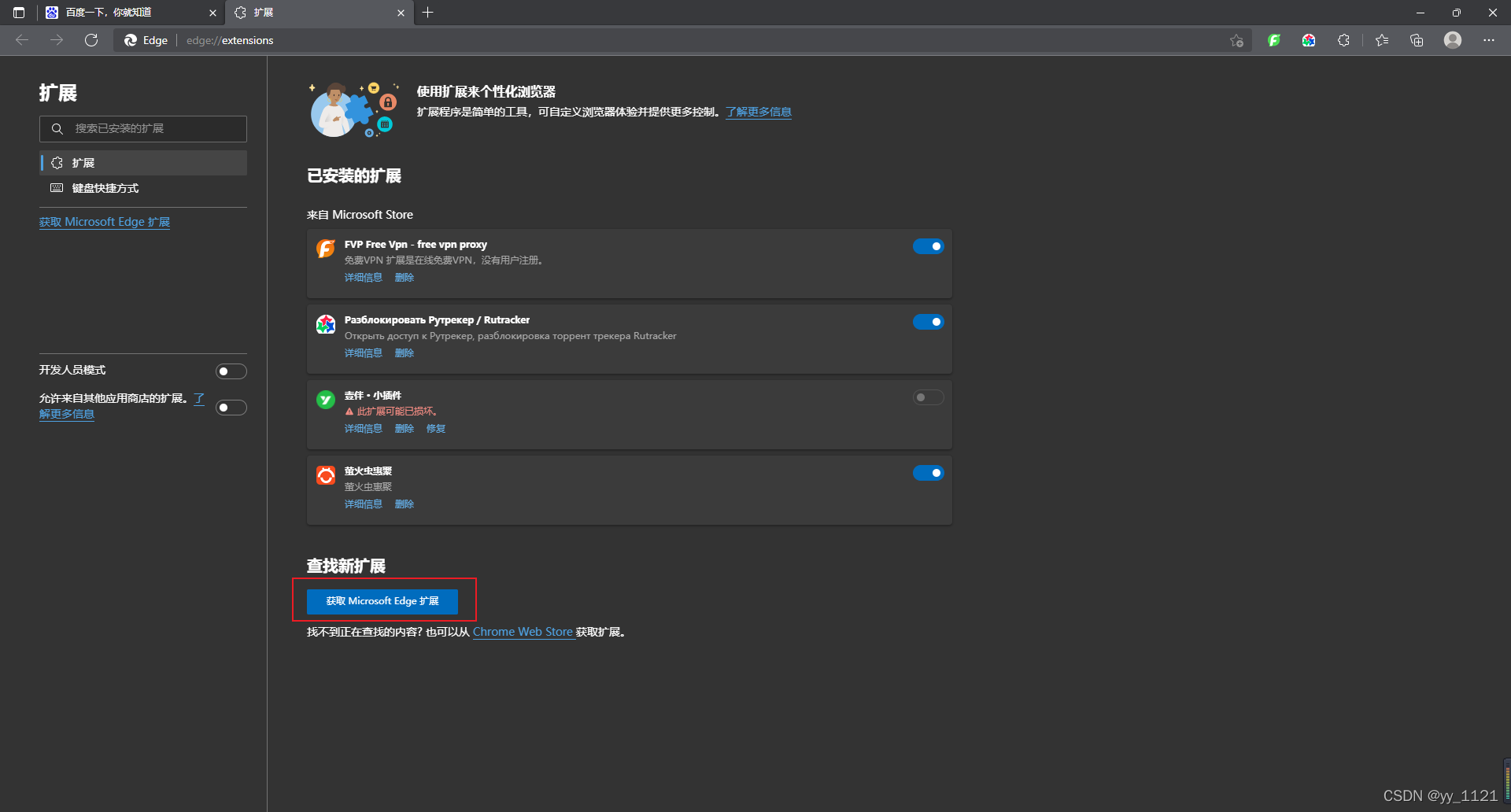Image resolution: width=1511 pixels, height=812 pixels.
Task: Toggle the 壹伴 extension switch
Action: tap(929, 397)
